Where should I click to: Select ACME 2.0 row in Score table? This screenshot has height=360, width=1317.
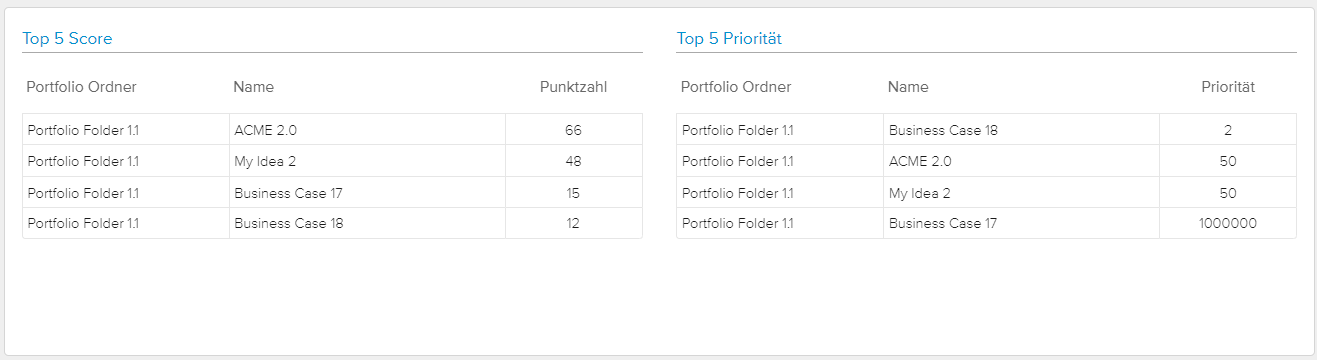tap(332, 130)
